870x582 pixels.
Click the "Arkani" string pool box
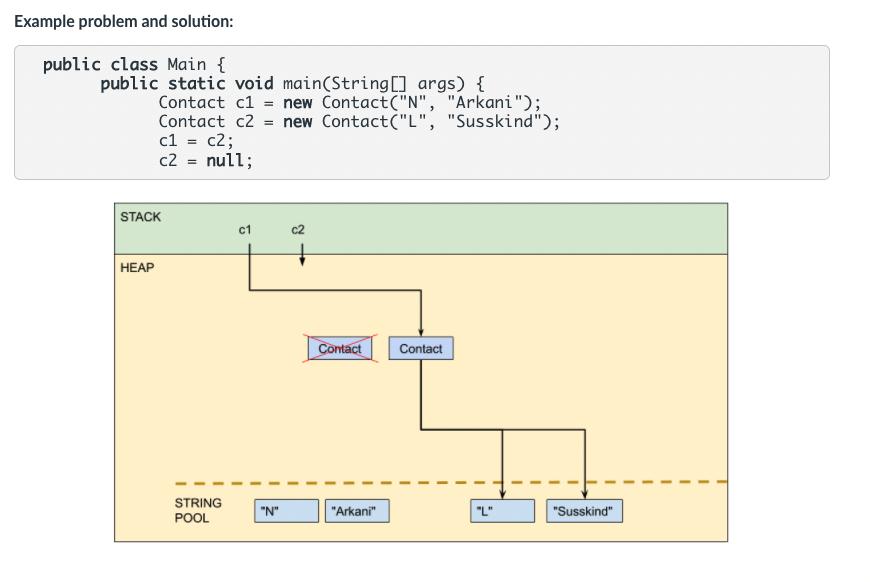click(x=357, y=510)
